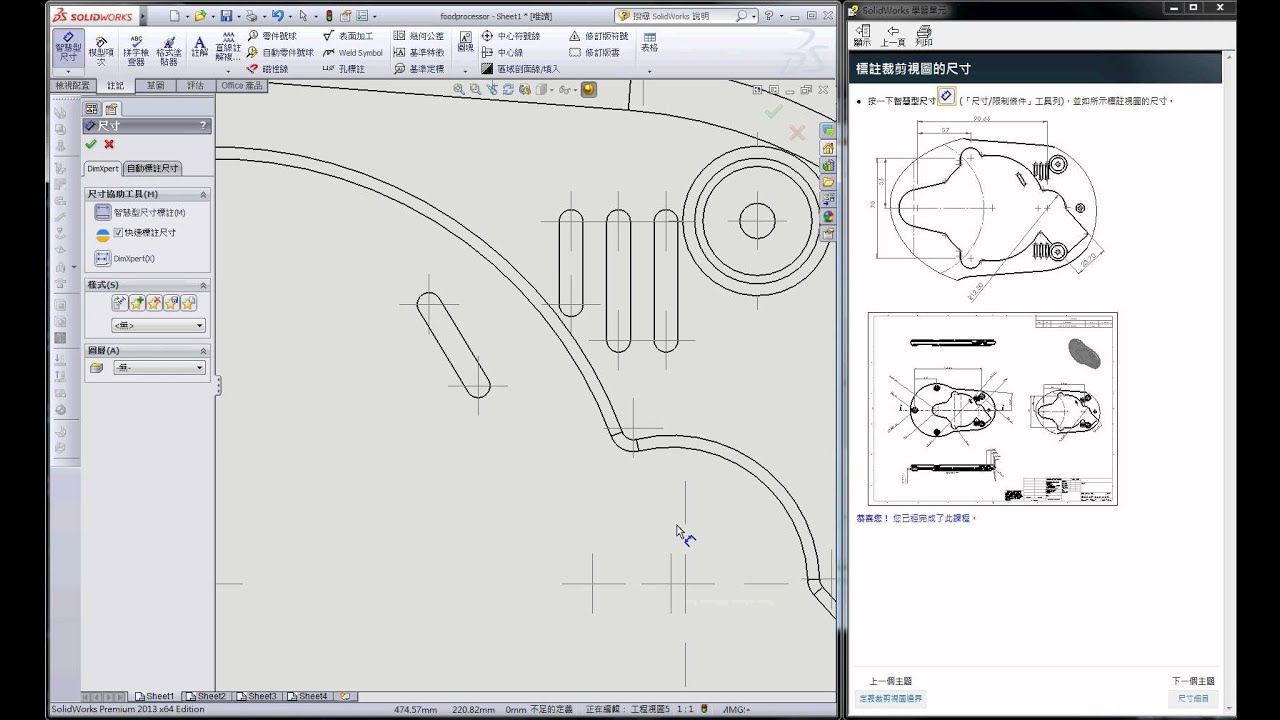This screenshot has height=720, width=1280.
Task: Click 列印 (Print) in tutorial window
Action: [x=924, y=36]
